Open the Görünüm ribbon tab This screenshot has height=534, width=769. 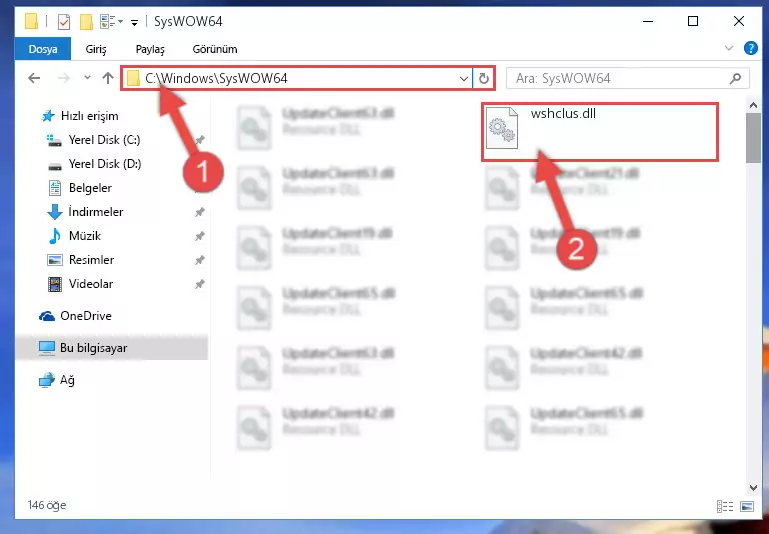(215, 49)
